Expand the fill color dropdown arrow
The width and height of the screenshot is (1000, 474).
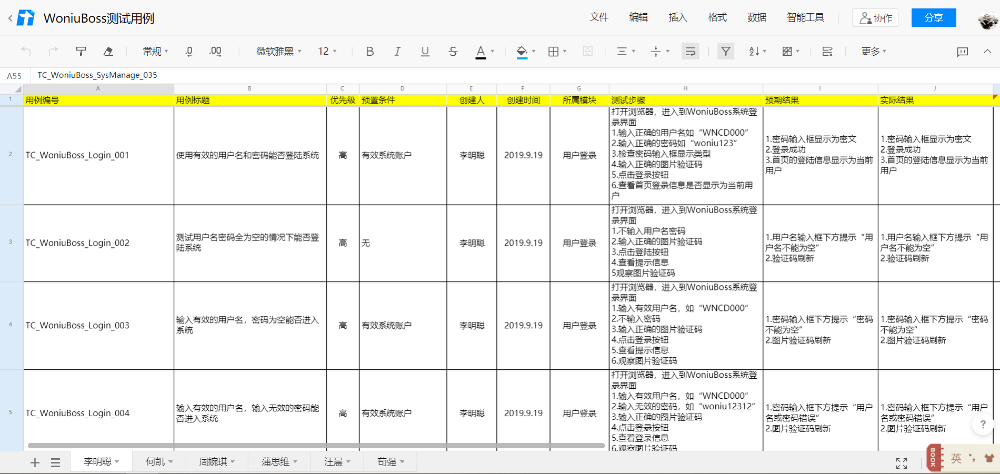[534, 52]
